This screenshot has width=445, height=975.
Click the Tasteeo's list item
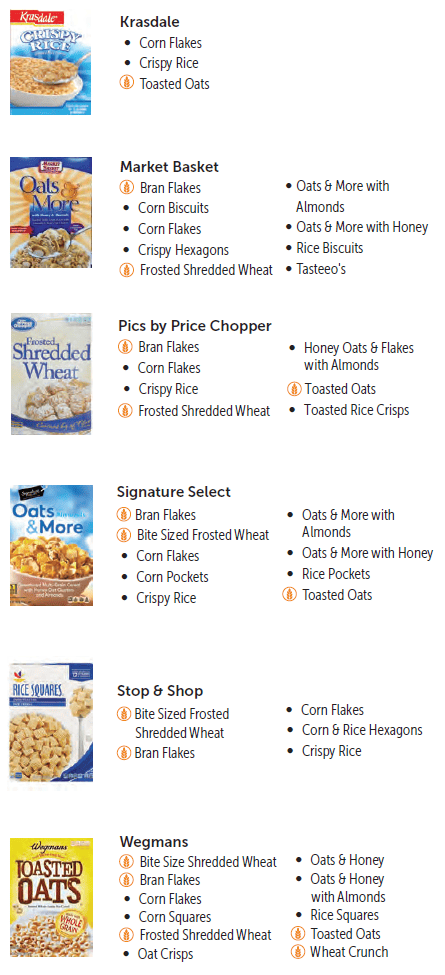point(321,269)
